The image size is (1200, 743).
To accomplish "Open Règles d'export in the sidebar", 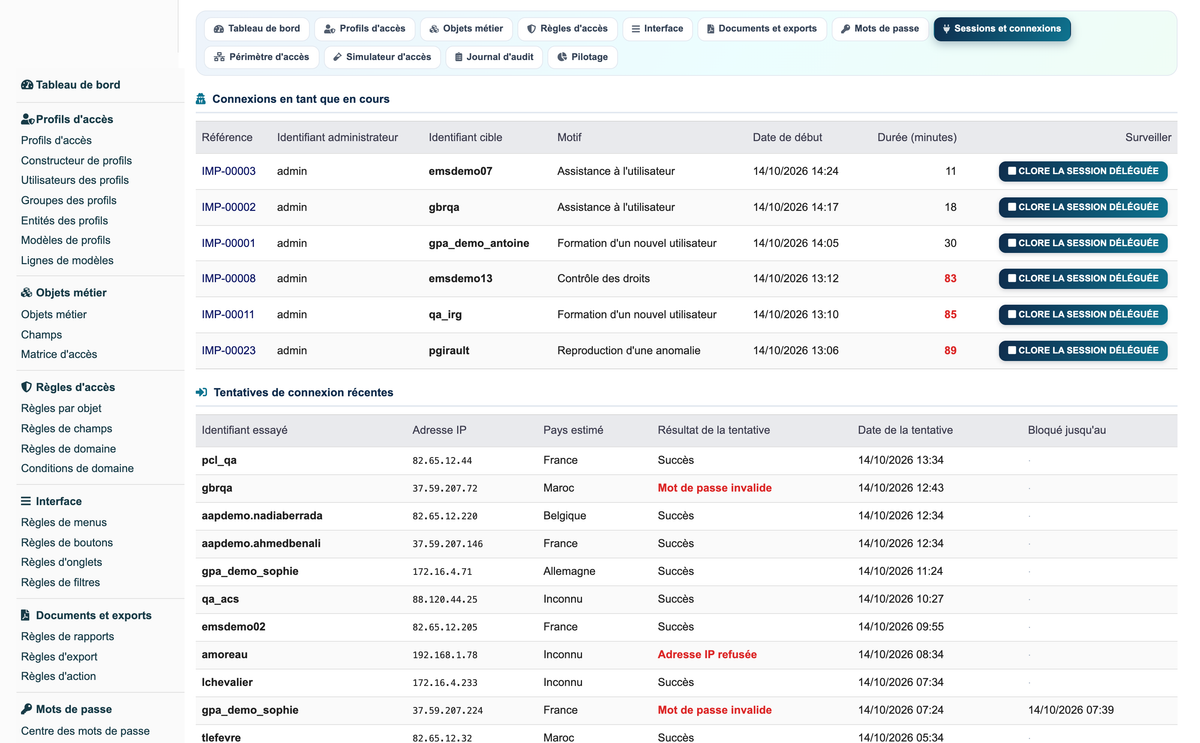I will 59,656.
